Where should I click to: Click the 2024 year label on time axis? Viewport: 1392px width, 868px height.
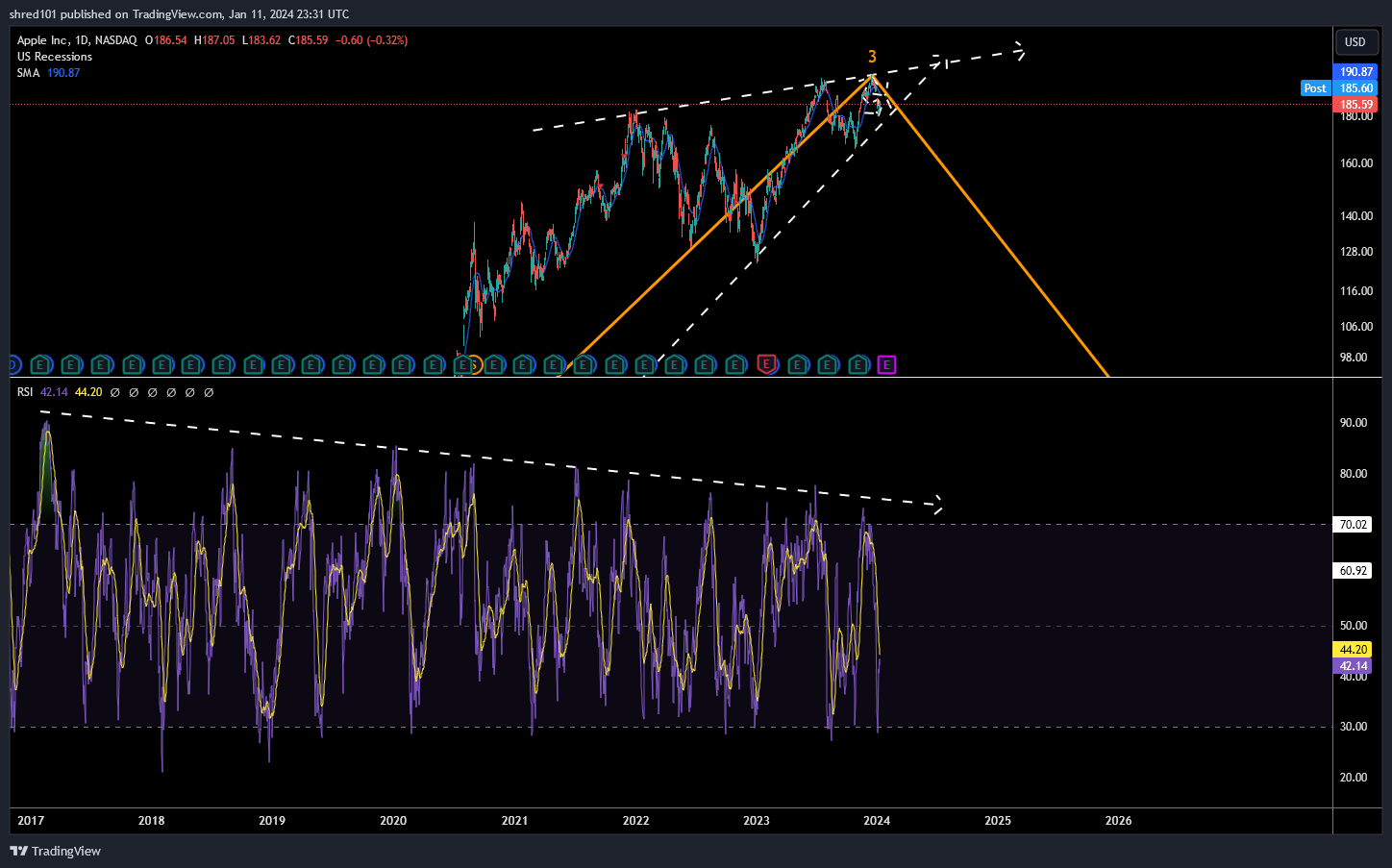click(877, 821)
